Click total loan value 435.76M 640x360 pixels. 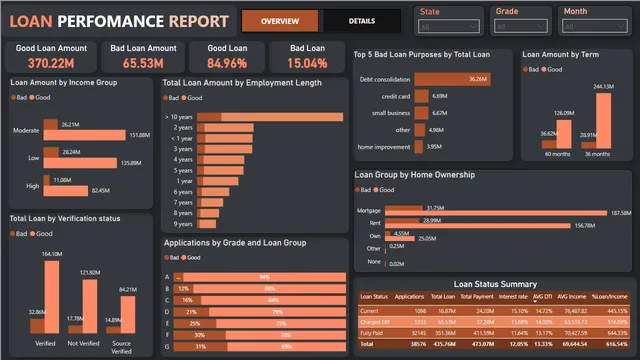tap(446, 344)
